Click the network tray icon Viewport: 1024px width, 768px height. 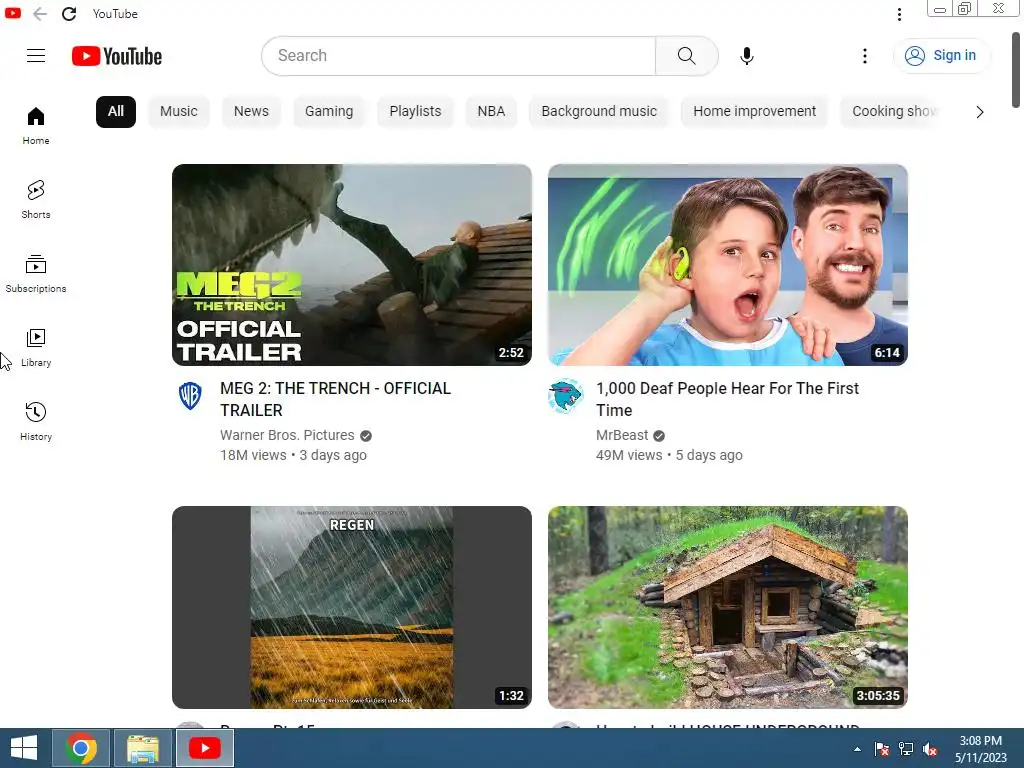click(906, 749)
